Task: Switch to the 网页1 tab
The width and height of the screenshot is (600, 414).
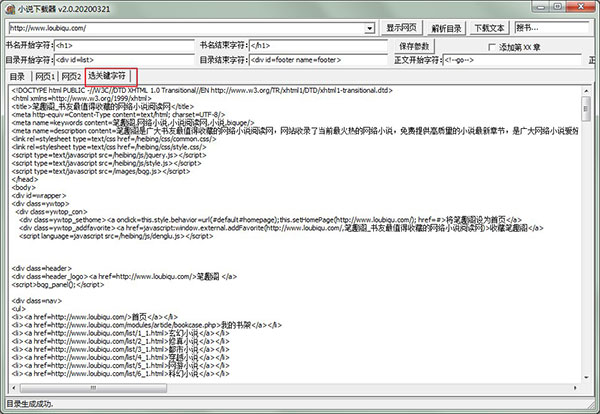Action: 45,77
